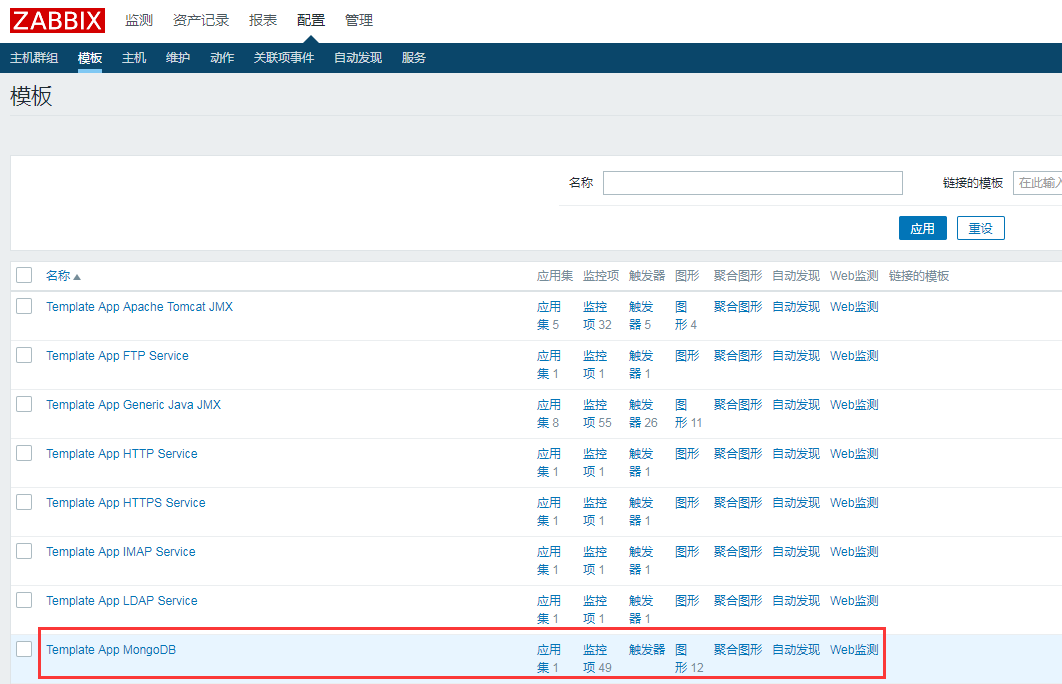Open Template App HTTPS Service link
The width and height of the screenshot is (1062, 684).
pyautogui.click(x=126, y=503)
